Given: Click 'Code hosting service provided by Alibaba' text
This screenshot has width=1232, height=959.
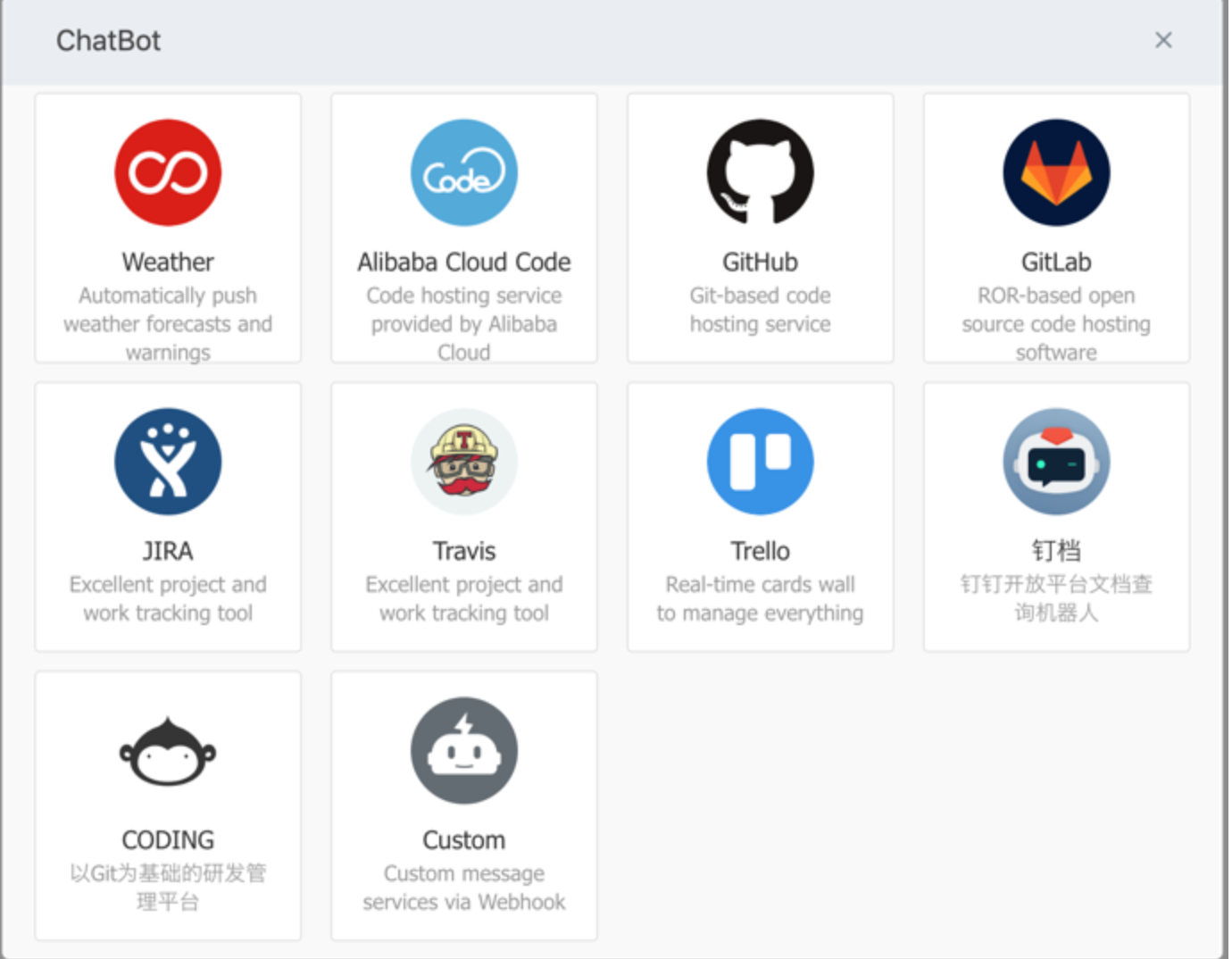Looking at the screenshot, I should pos(464,323).
